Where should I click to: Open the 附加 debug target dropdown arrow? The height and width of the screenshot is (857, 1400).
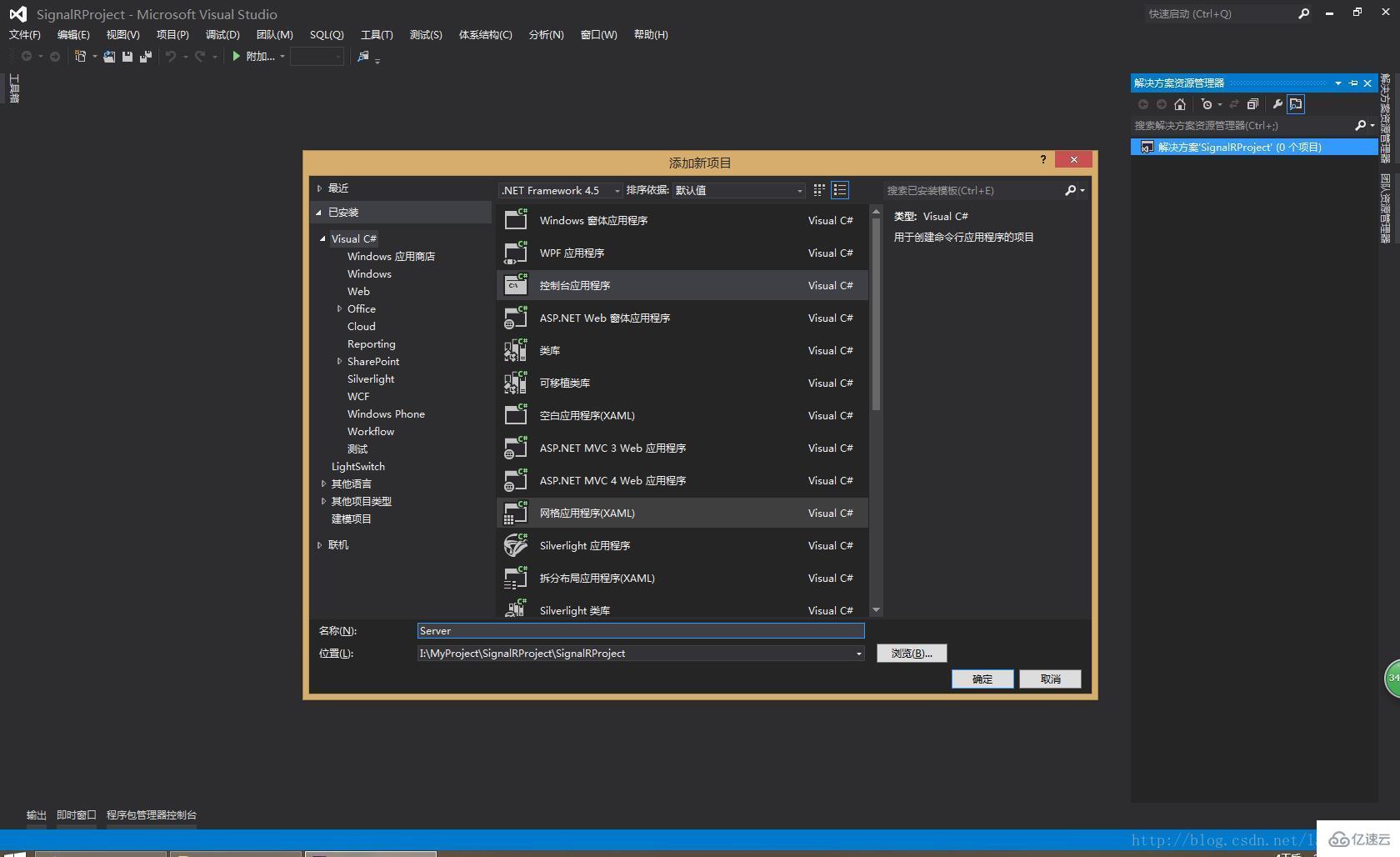pyautogui.click(x=282, y=57)
